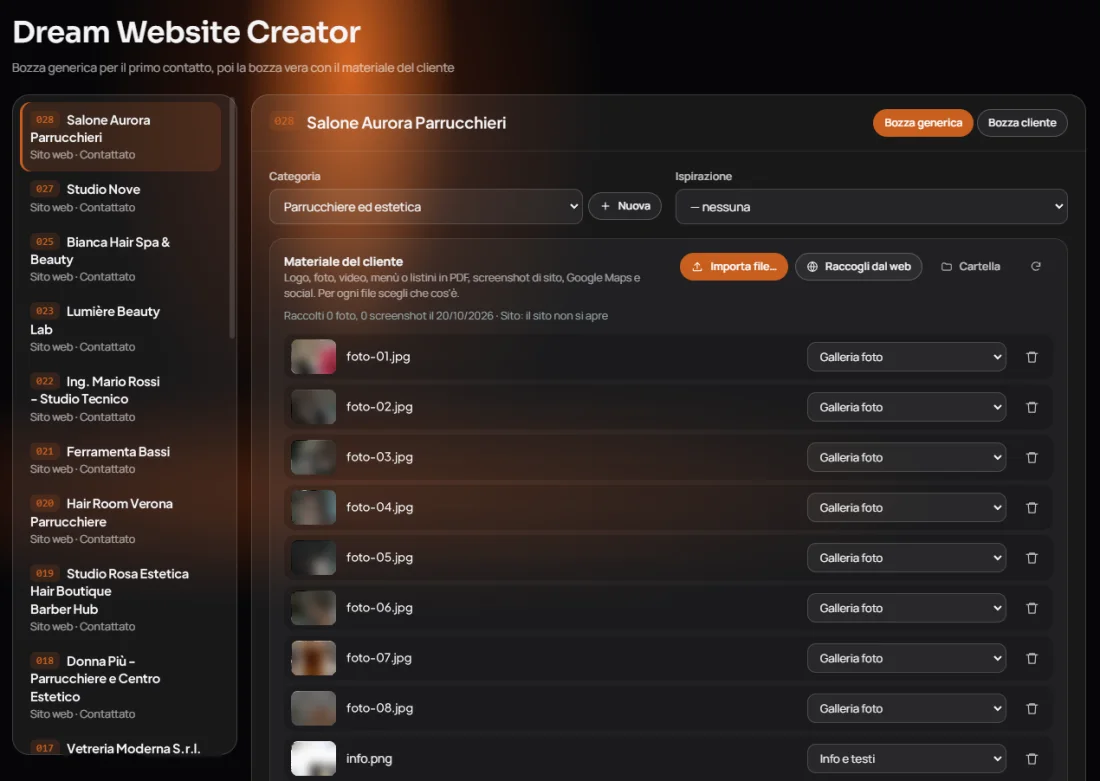Click the info.png thumbnail
Viewport: 1100px width, 781px height.
tap(314, 759)
